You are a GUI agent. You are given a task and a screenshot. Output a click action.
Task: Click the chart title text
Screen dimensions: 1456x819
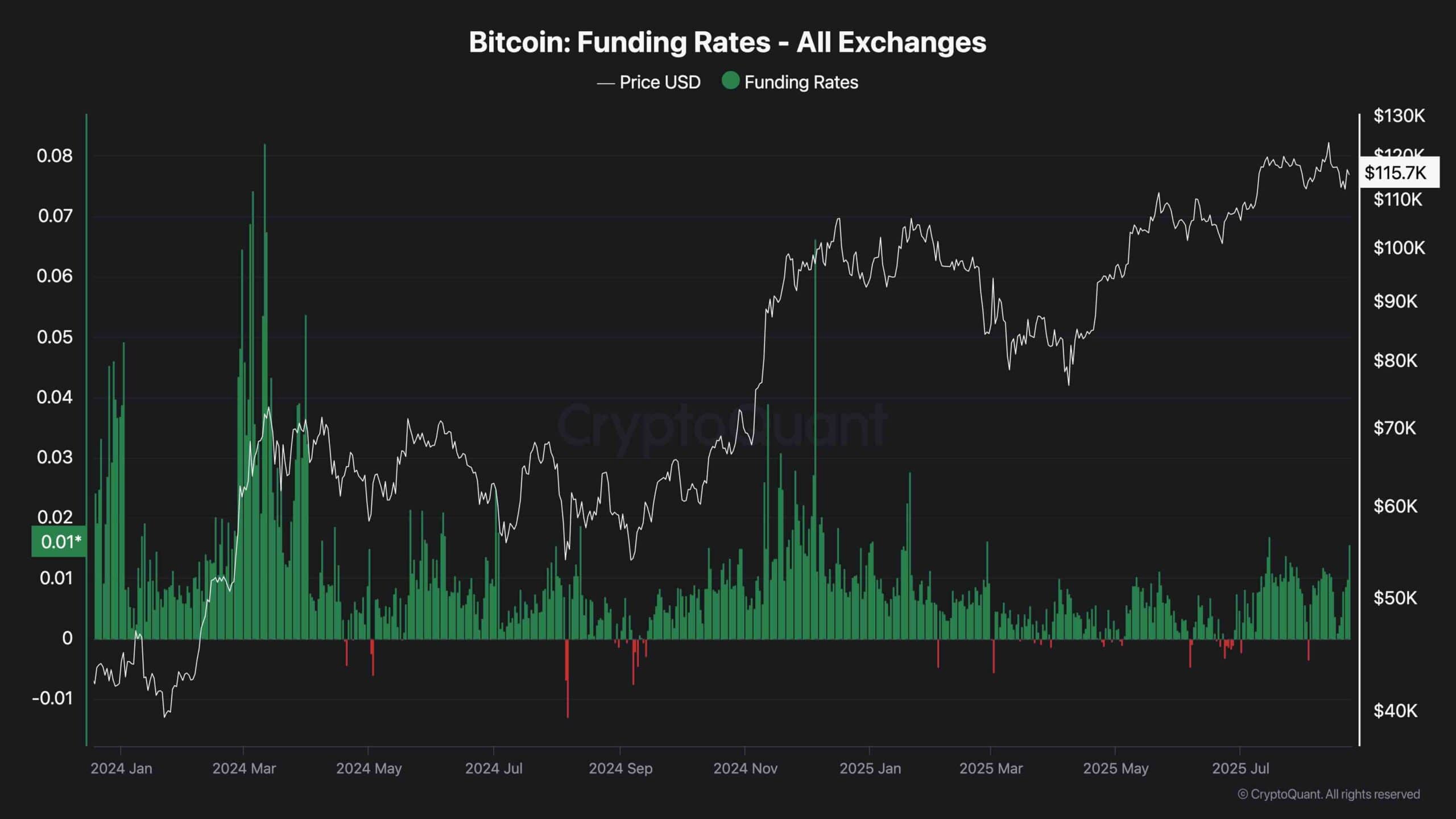click(727, 42)
